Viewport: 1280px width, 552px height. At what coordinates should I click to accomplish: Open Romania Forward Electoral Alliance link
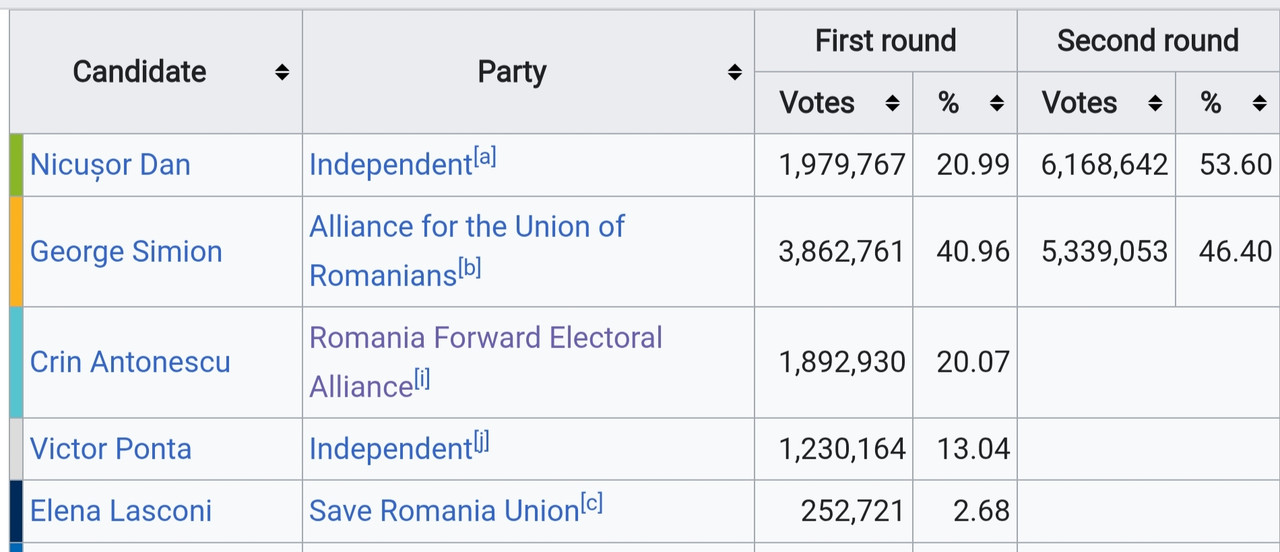coord(485,337)
